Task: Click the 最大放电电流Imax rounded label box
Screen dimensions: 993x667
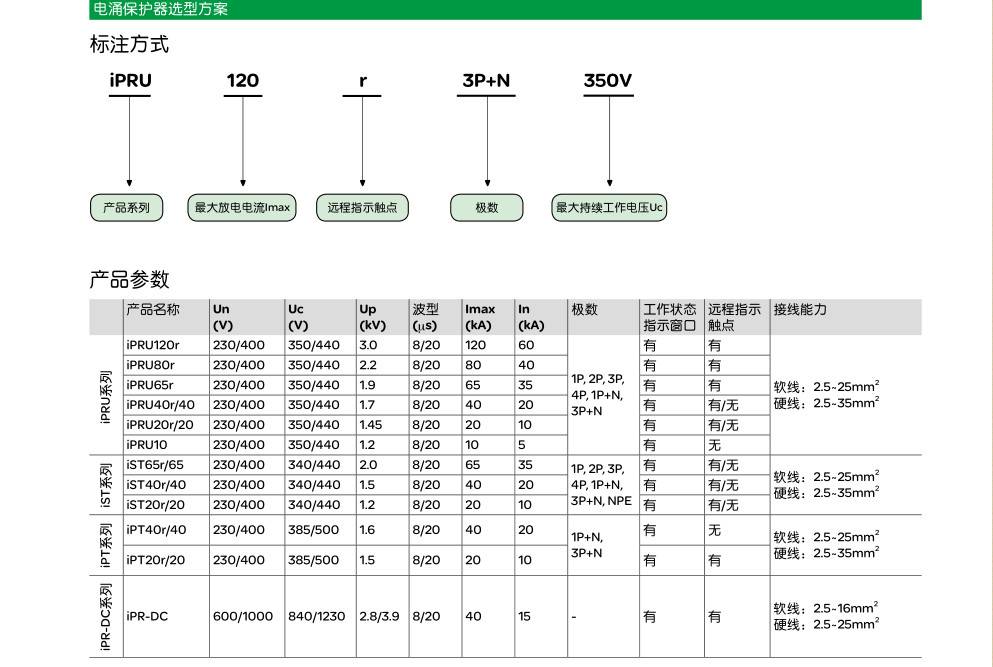Action: point(242,208)
